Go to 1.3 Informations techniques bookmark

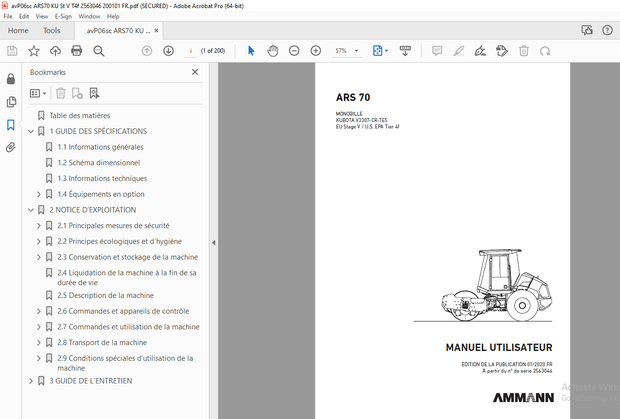pos(102,179)
